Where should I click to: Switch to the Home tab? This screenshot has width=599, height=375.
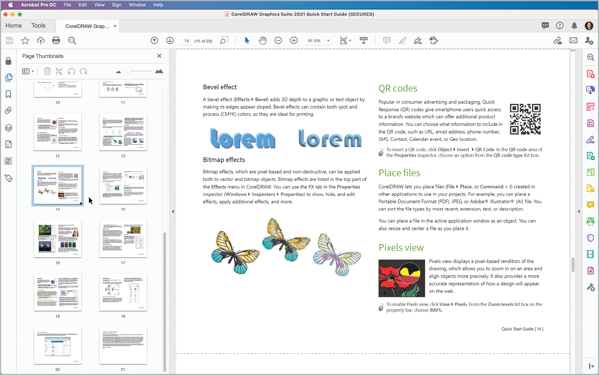point(14,26)
